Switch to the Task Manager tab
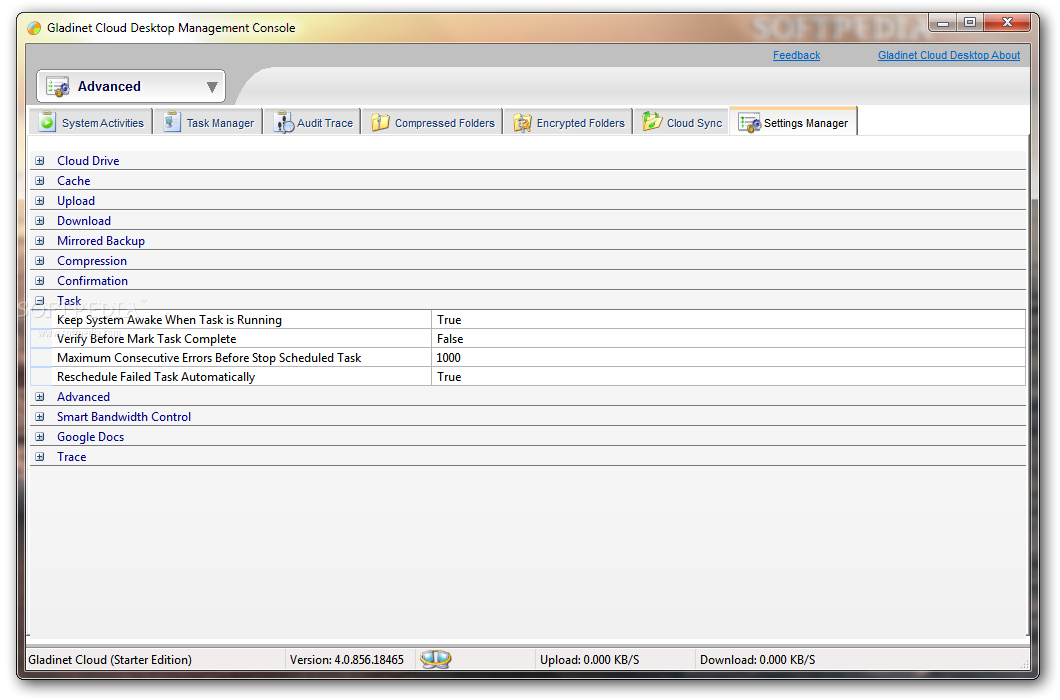The height and width of the screenshot is (700, 1060). click(209, 122)
